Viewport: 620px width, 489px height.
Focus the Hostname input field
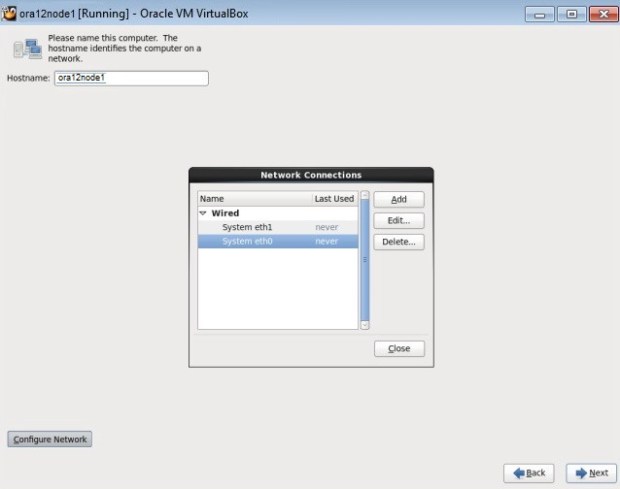pyautogui.click(x=131, y=78)
